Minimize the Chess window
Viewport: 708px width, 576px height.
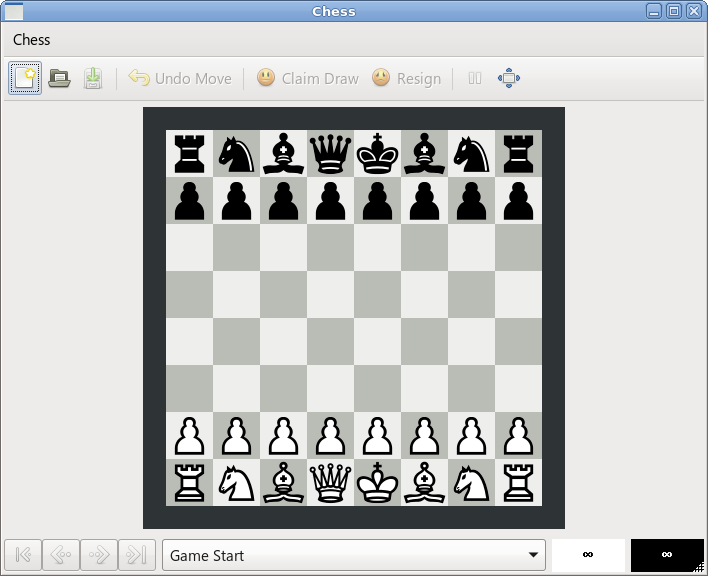tap(654, 11)
